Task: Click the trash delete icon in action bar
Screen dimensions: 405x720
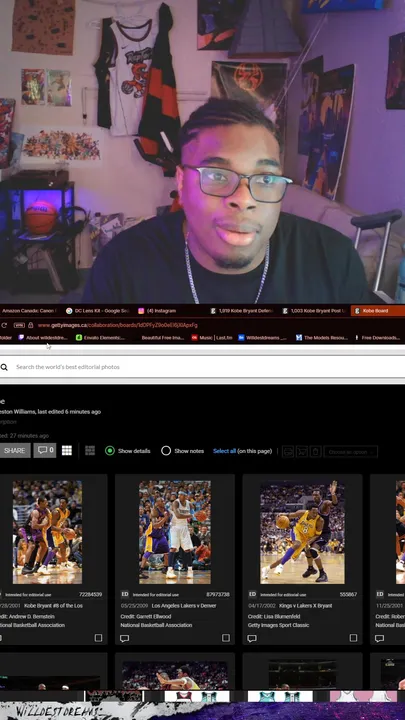Action: [315, 451]
